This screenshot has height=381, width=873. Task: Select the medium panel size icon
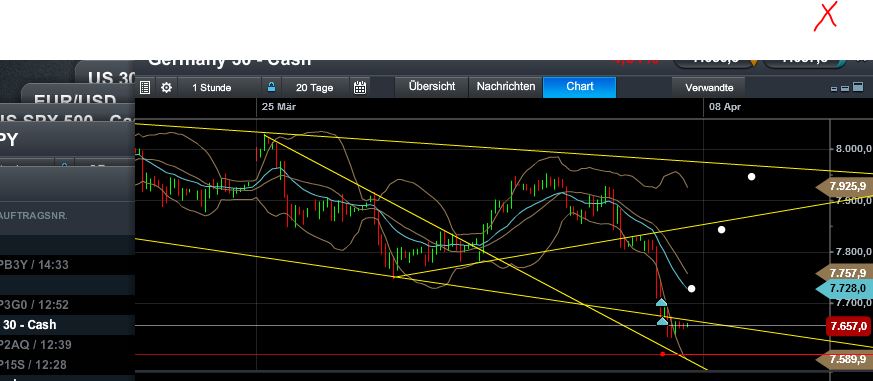(845, 88)
